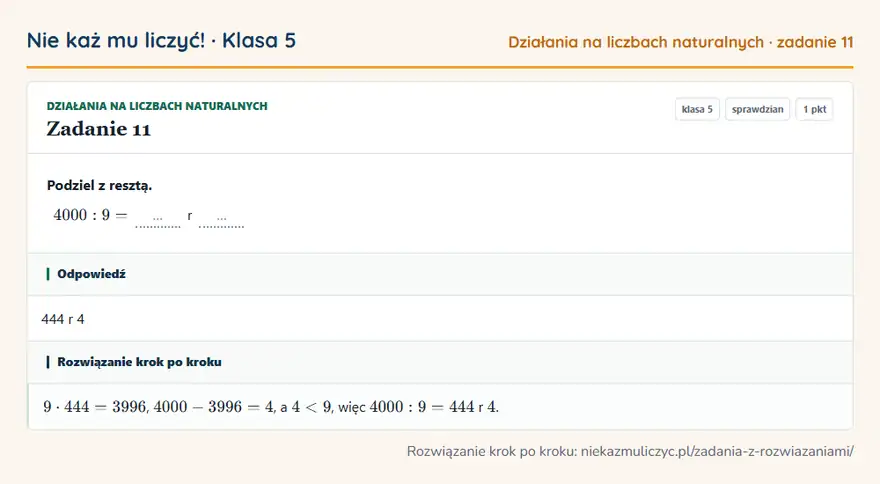Click green 'DZIAŁANIA NA LICZBACH NATURALNYCH' category label

[x=157, y=106]
